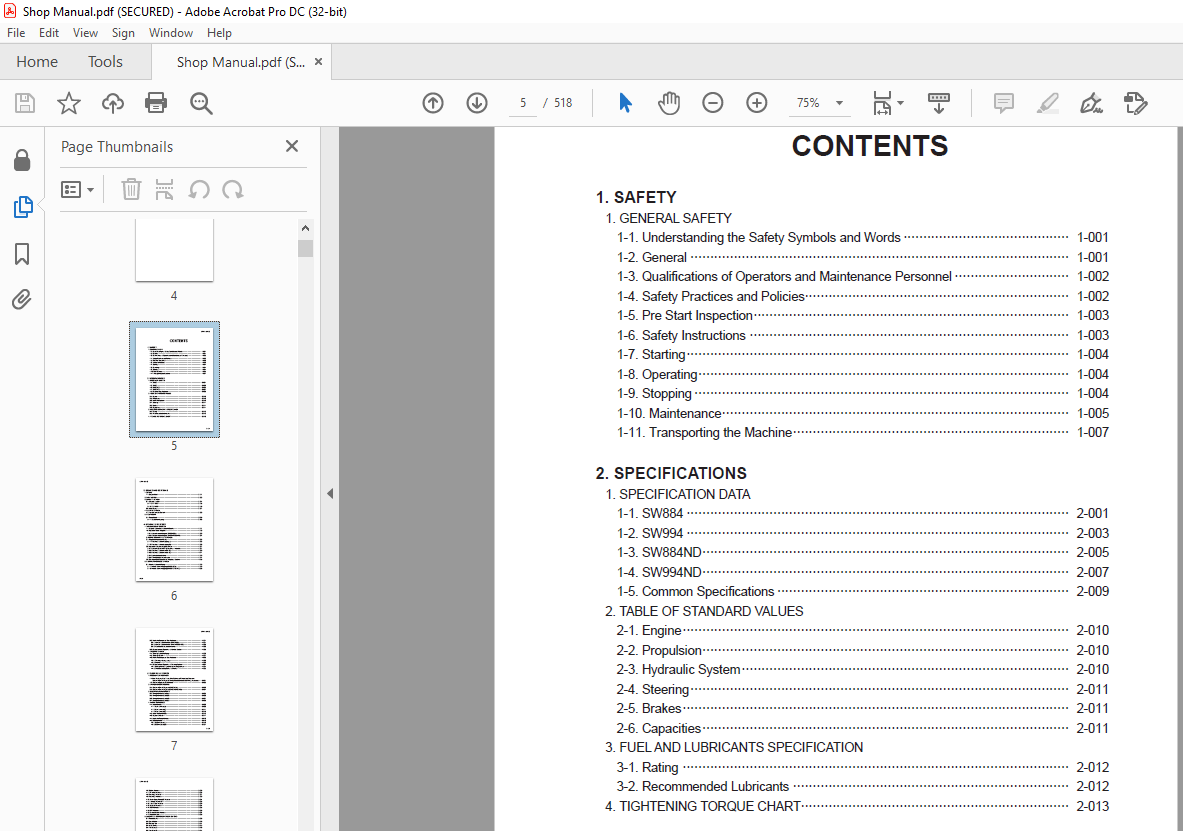
Task: Click '1-1. Understanding the Safety Symbols and Words'
Action: coord(759,238)
